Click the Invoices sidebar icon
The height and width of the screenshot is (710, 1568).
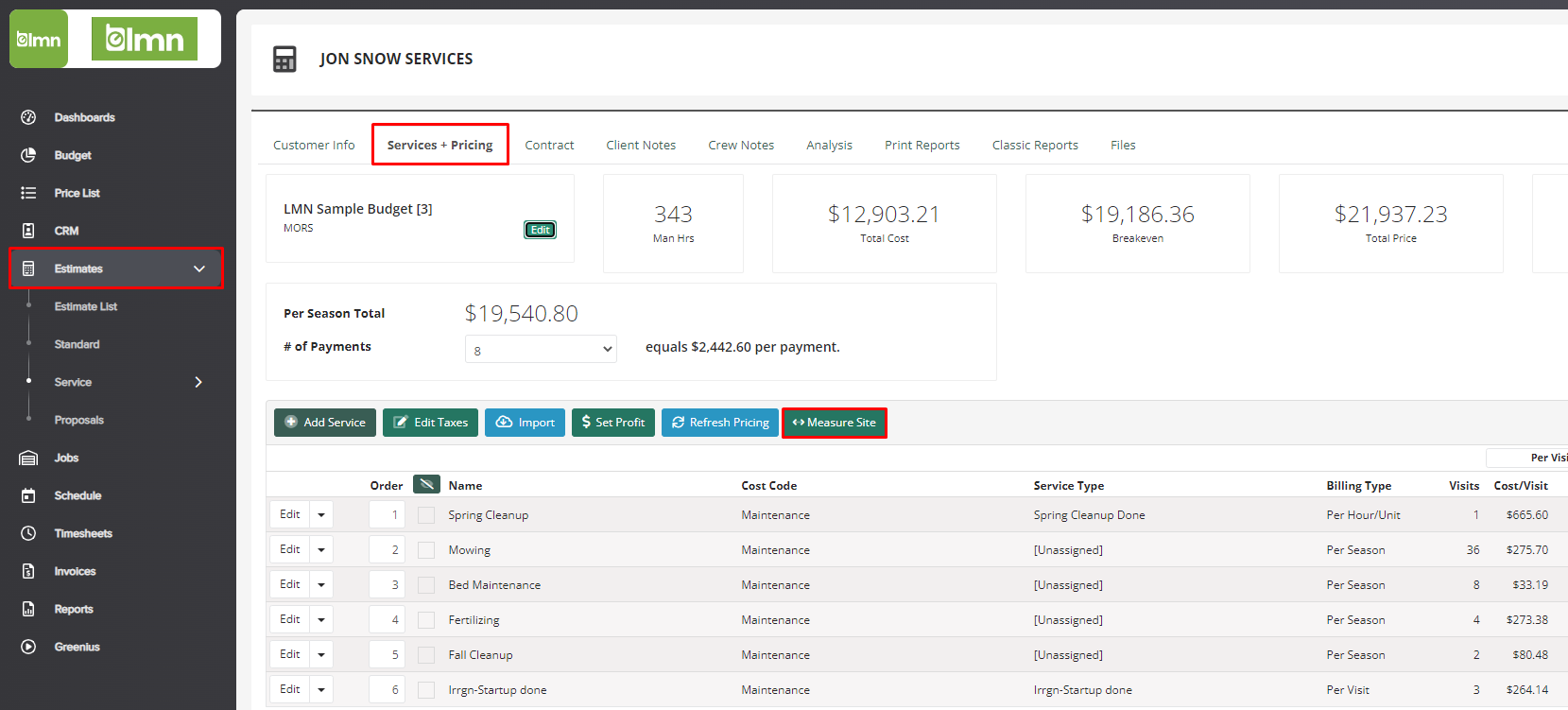tap(28, 571)
